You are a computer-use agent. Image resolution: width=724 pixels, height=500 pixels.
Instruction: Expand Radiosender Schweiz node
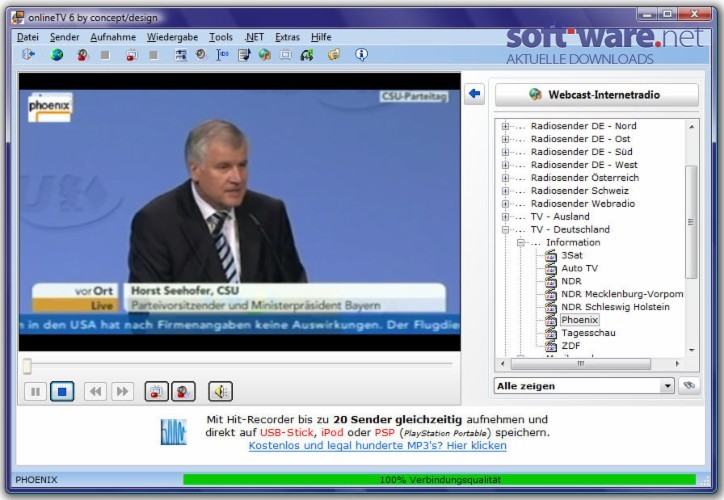coord(505,191)
